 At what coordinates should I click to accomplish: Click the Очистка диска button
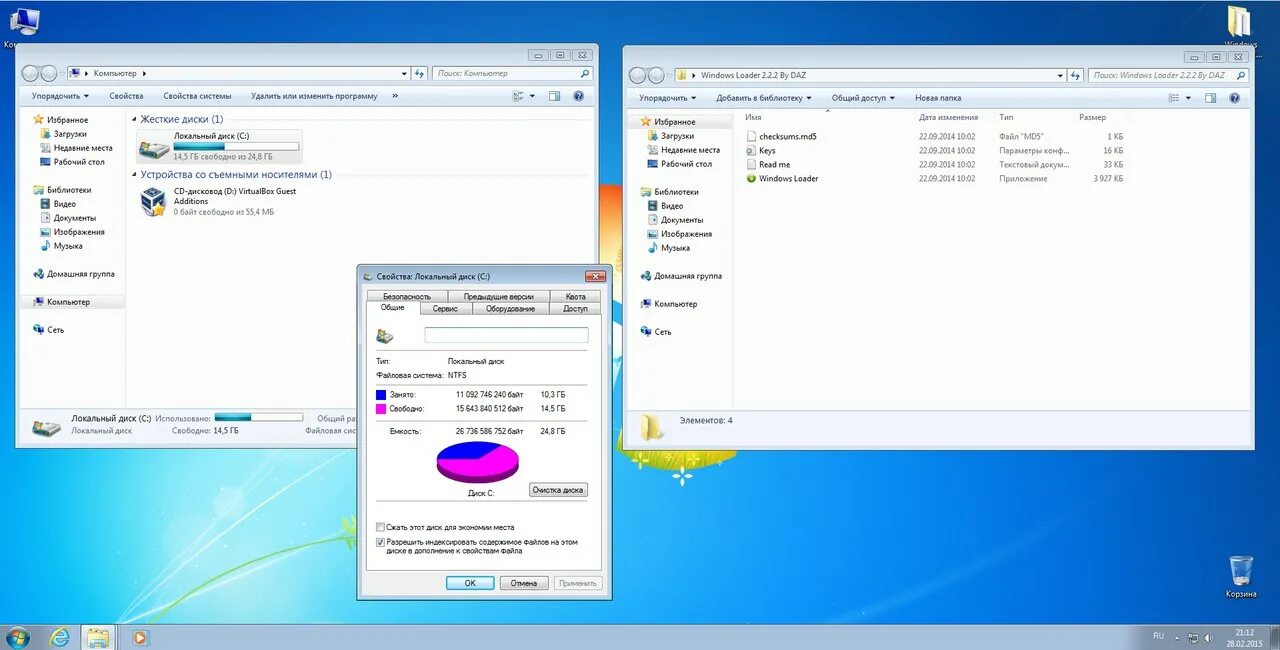558,490
